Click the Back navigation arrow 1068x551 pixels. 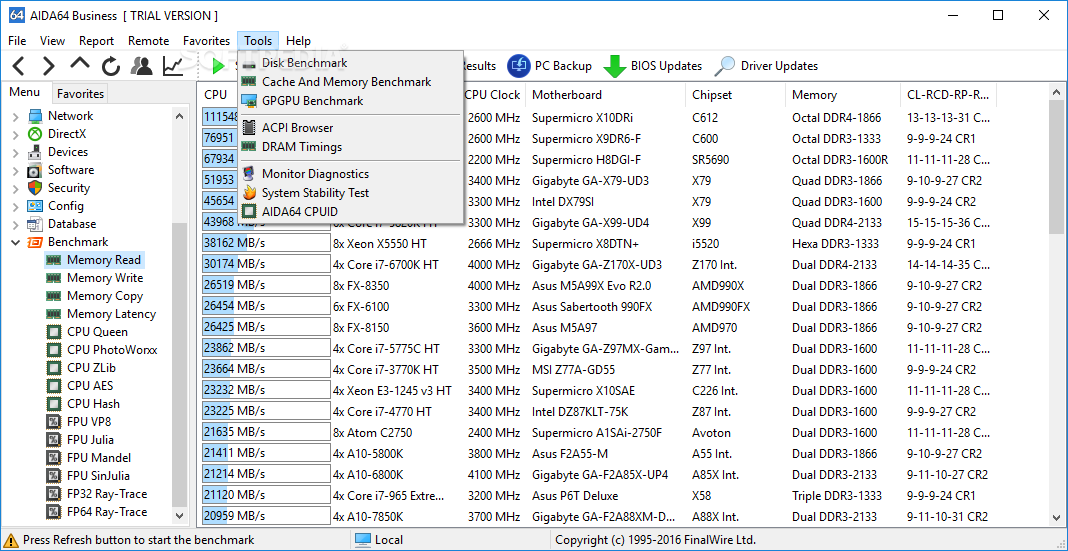[18, 66]
